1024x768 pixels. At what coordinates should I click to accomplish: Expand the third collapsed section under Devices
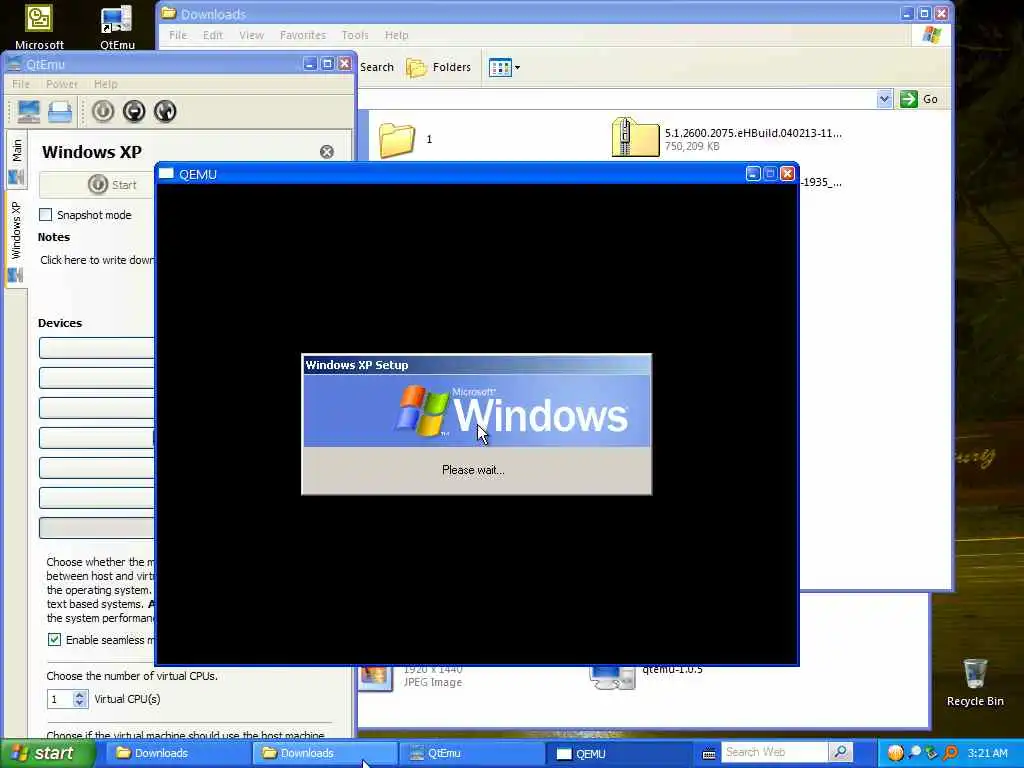[x=97, y=408]
